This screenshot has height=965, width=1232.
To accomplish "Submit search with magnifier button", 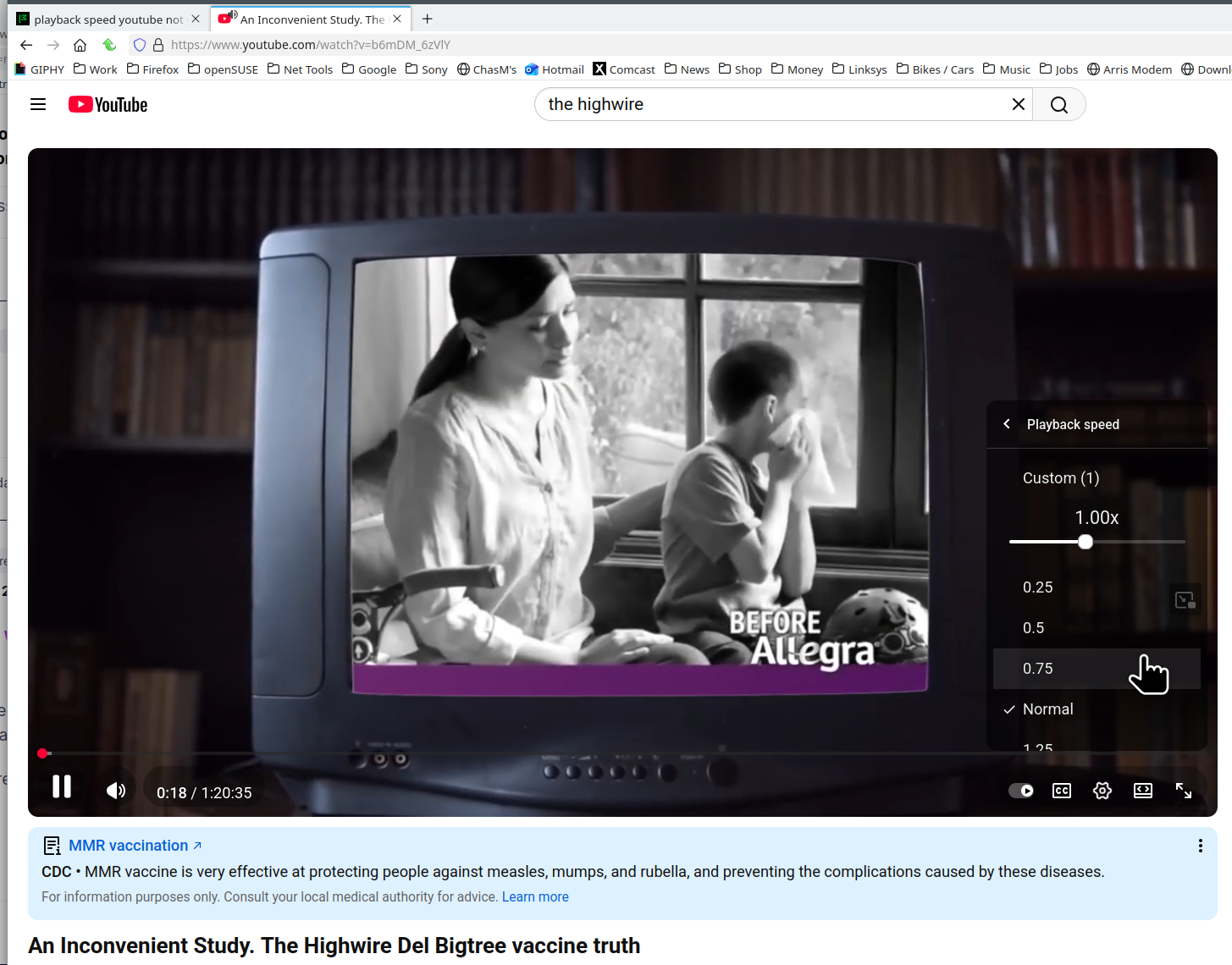I will pos(1059,104).
